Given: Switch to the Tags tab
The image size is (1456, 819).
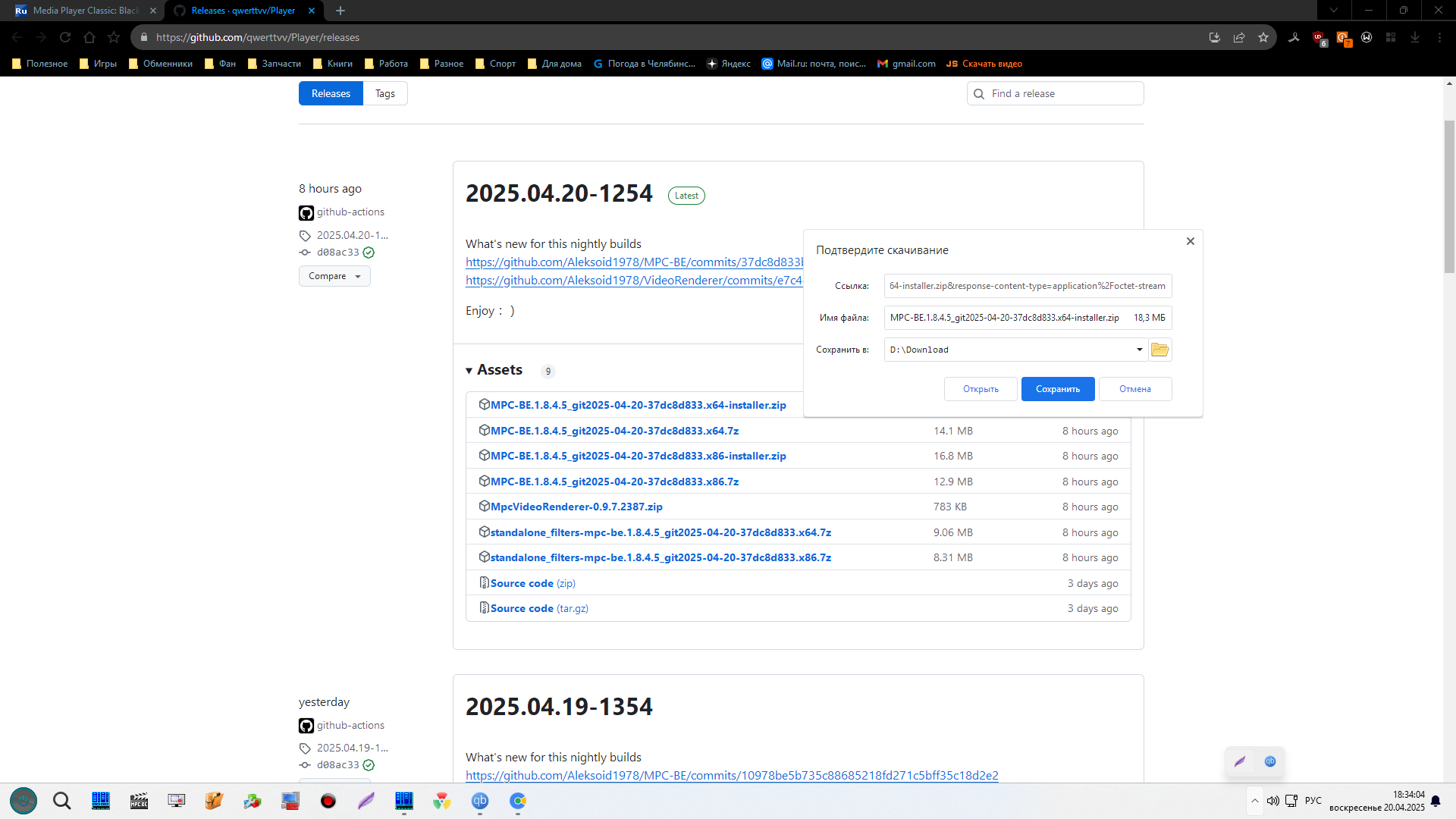Looking at the screenshot, I should coord(385,93).
